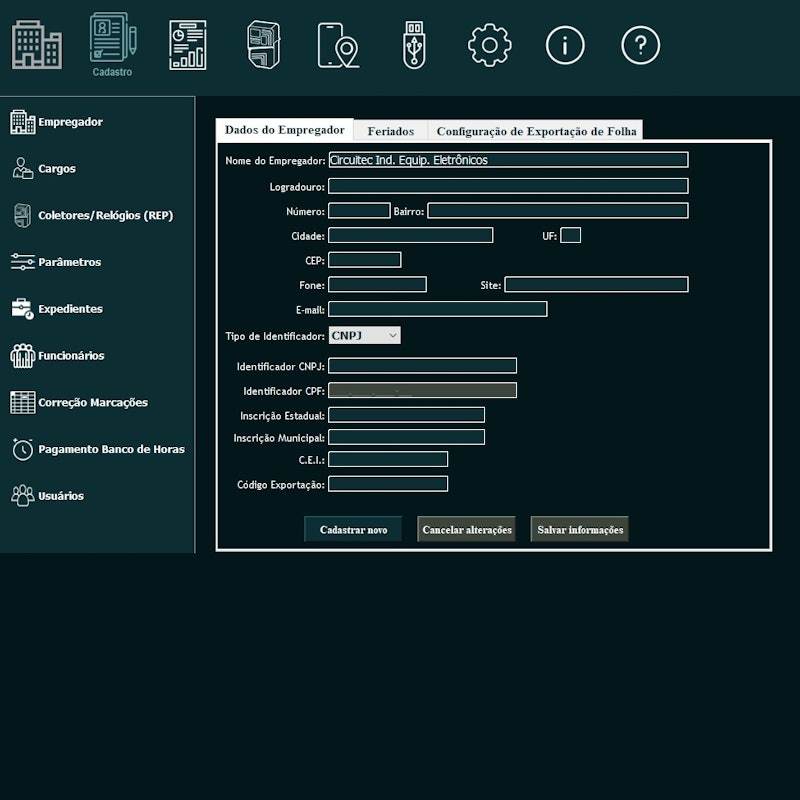Click the Parâmetros sliders icon
Screen dimensions: 800x800
pyautogui.click(x=22, y=262)
